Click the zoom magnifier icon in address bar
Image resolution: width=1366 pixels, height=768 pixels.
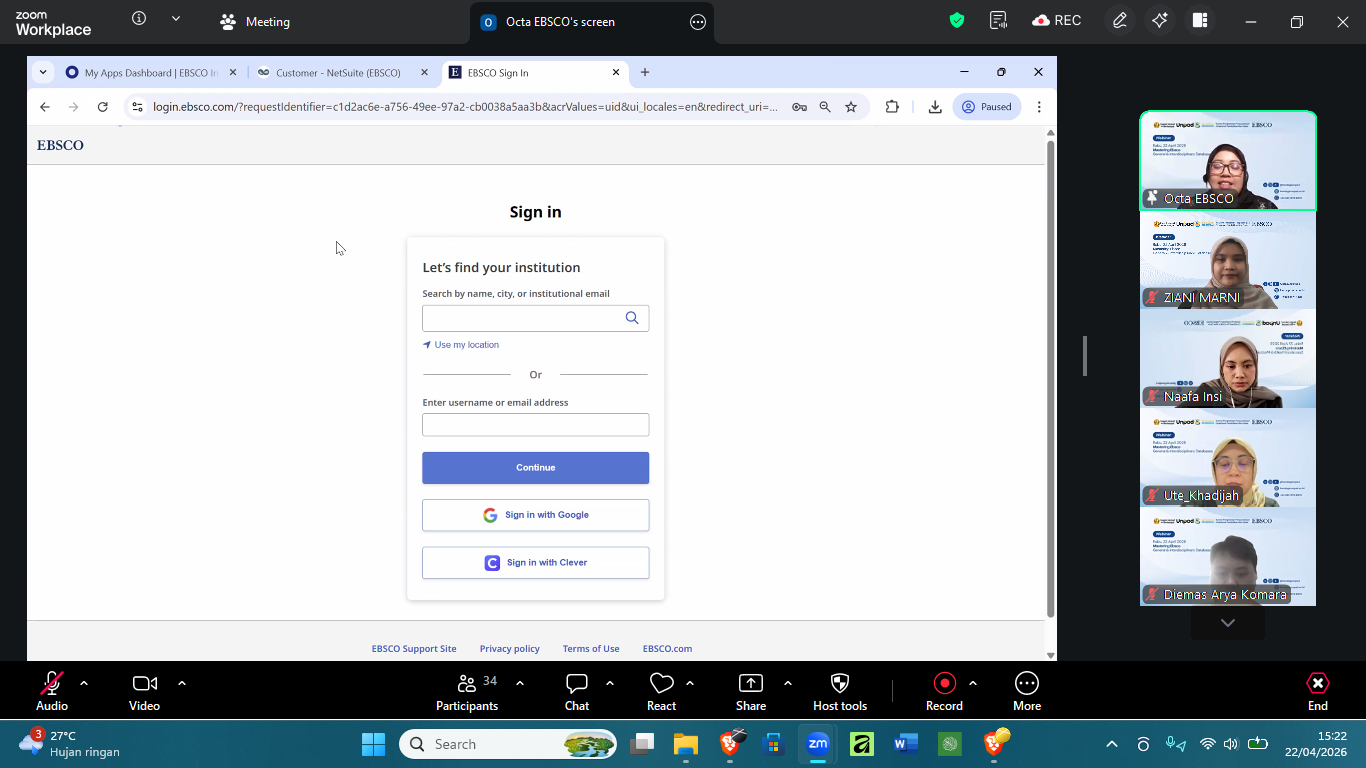pyautogui.click(x=825, y=107)
